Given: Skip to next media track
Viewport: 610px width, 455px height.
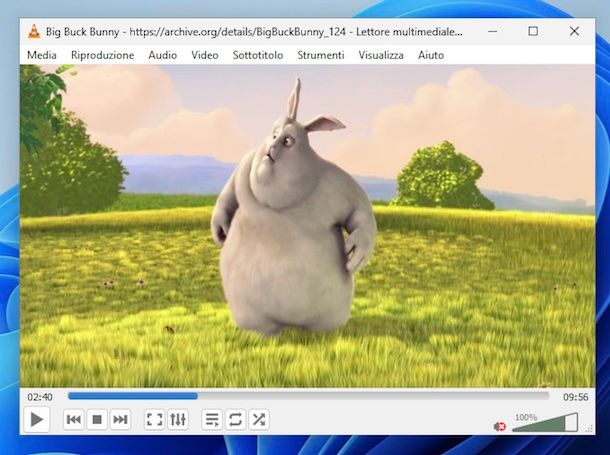Looking at the screenshot, I should (120, 420).
